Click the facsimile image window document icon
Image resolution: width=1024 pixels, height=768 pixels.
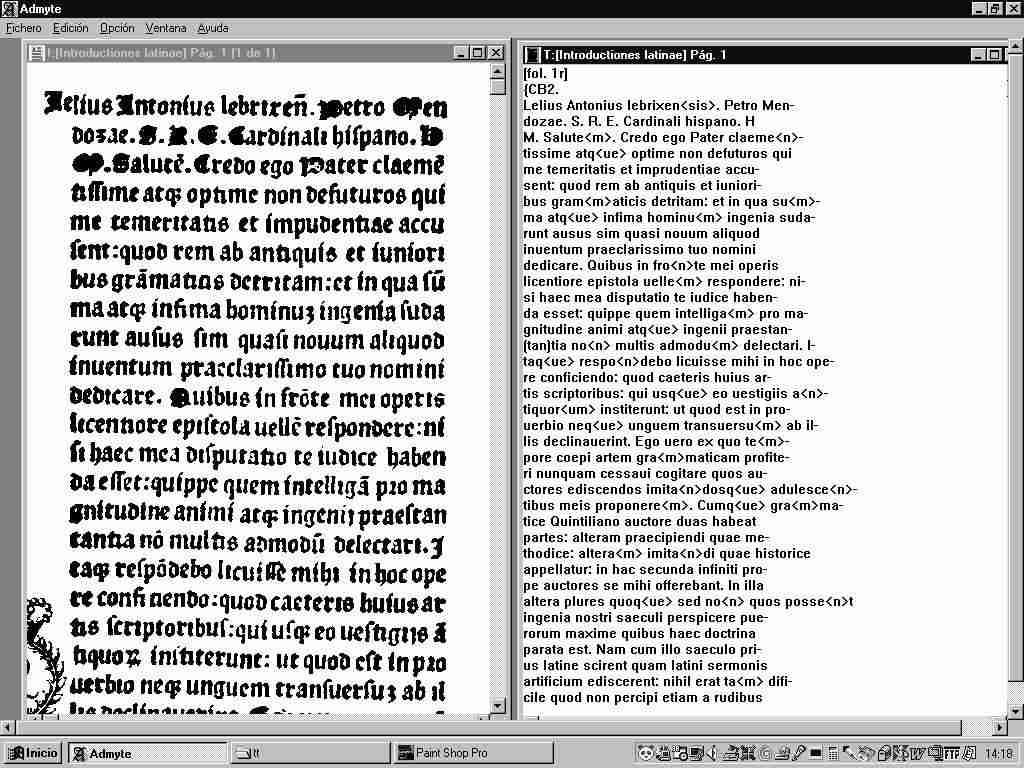click(37, 53)
